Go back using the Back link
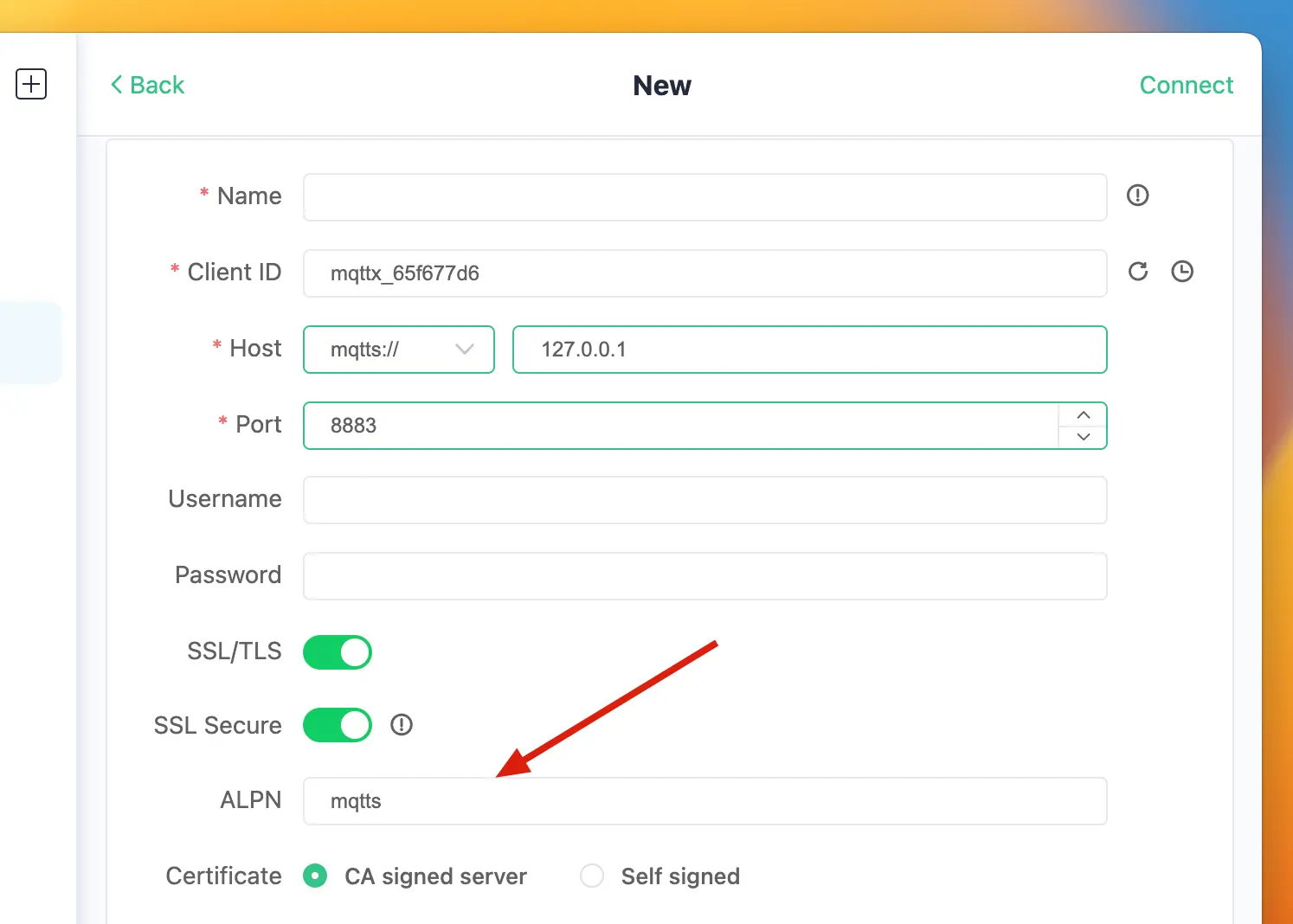 pos(147,85)
